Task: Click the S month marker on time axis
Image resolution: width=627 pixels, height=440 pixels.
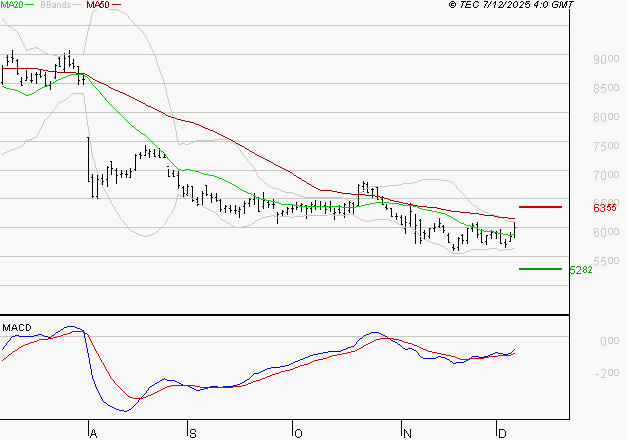Action: [x=193, y=433]
